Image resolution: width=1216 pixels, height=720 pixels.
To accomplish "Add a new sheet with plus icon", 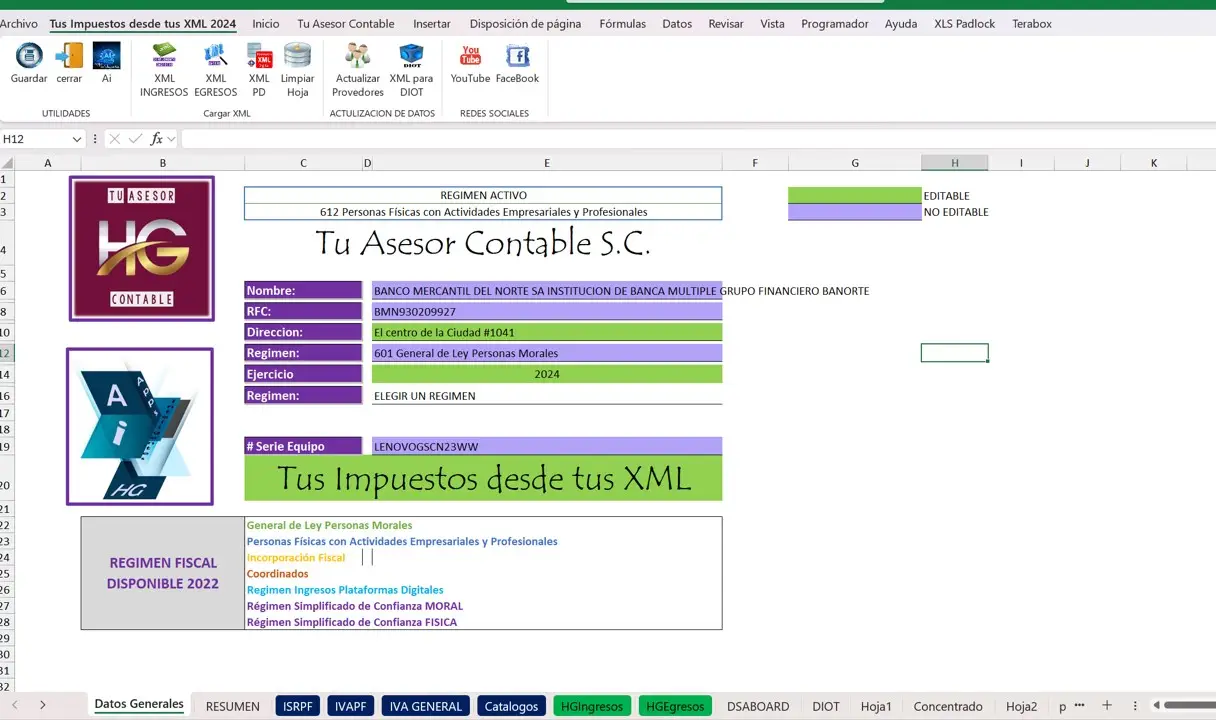I will pos(1107,705).
